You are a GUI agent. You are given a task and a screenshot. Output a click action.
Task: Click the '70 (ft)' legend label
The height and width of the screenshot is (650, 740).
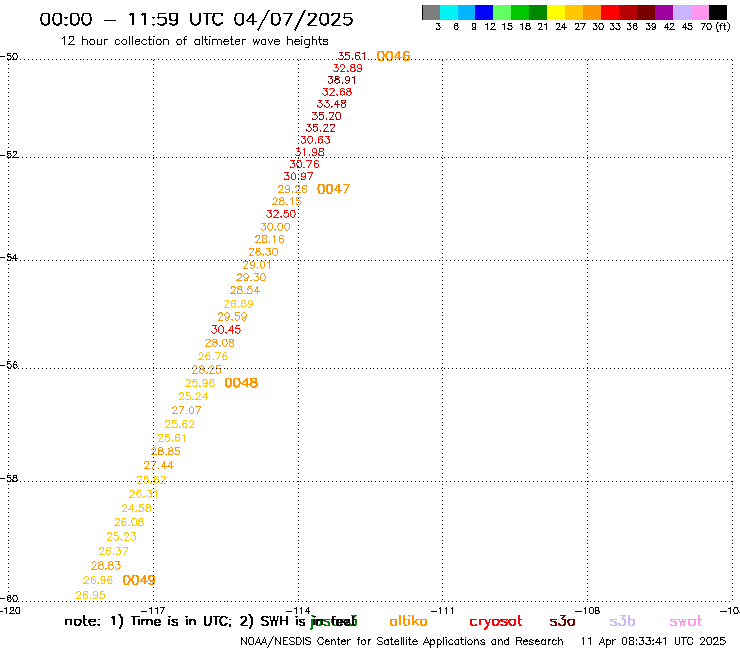[x=715, y=27]
